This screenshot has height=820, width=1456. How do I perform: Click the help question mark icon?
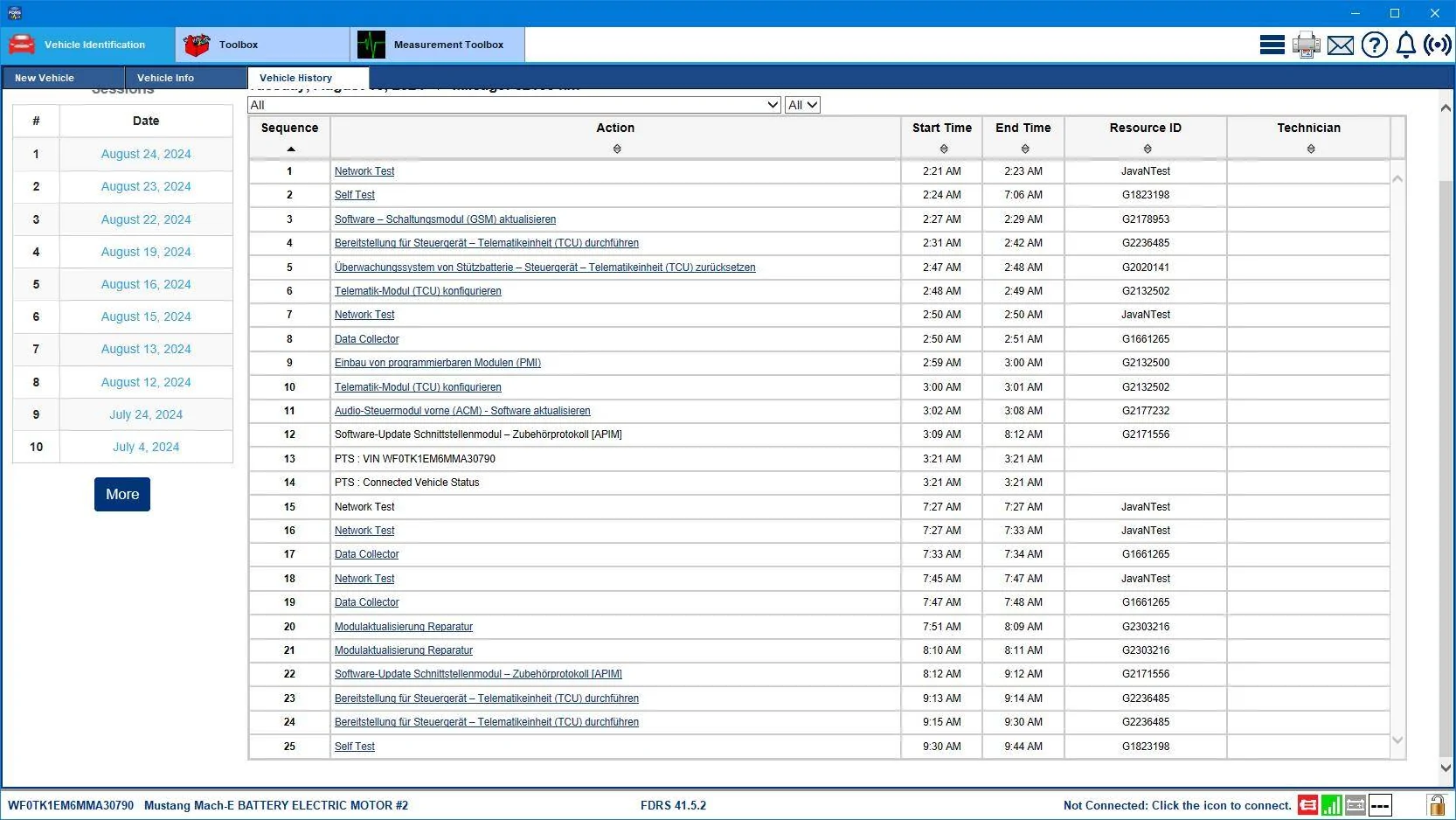pyautogui.click(x=1374, y=45)
